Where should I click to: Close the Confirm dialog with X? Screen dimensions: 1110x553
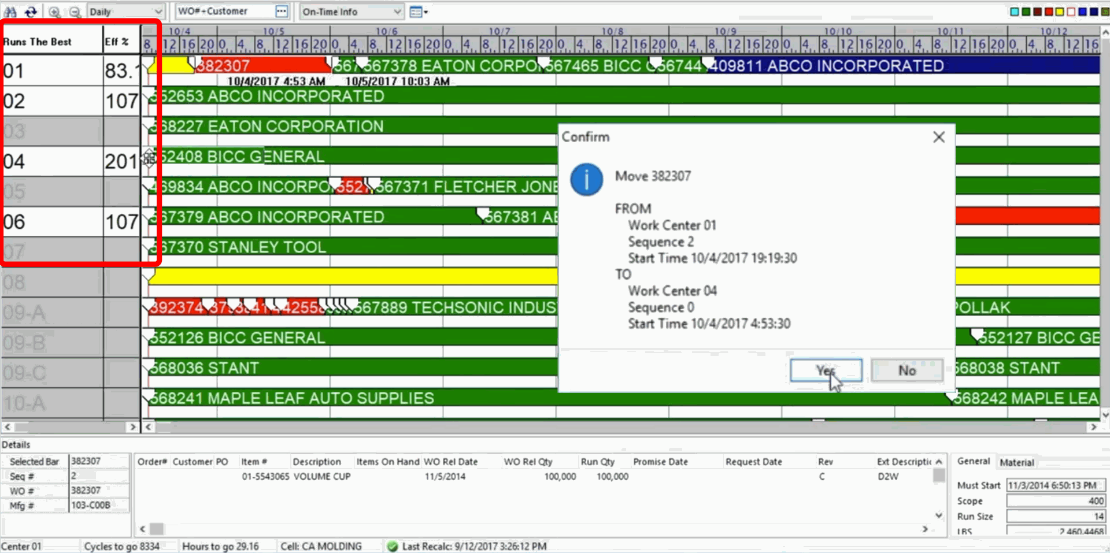click(x=938, y=137)
